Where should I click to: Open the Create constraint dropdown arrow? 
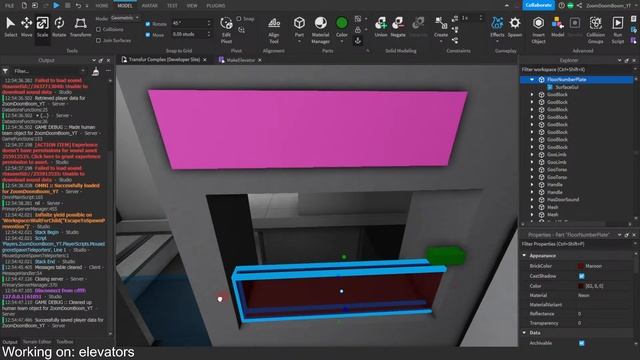[441, 42]
